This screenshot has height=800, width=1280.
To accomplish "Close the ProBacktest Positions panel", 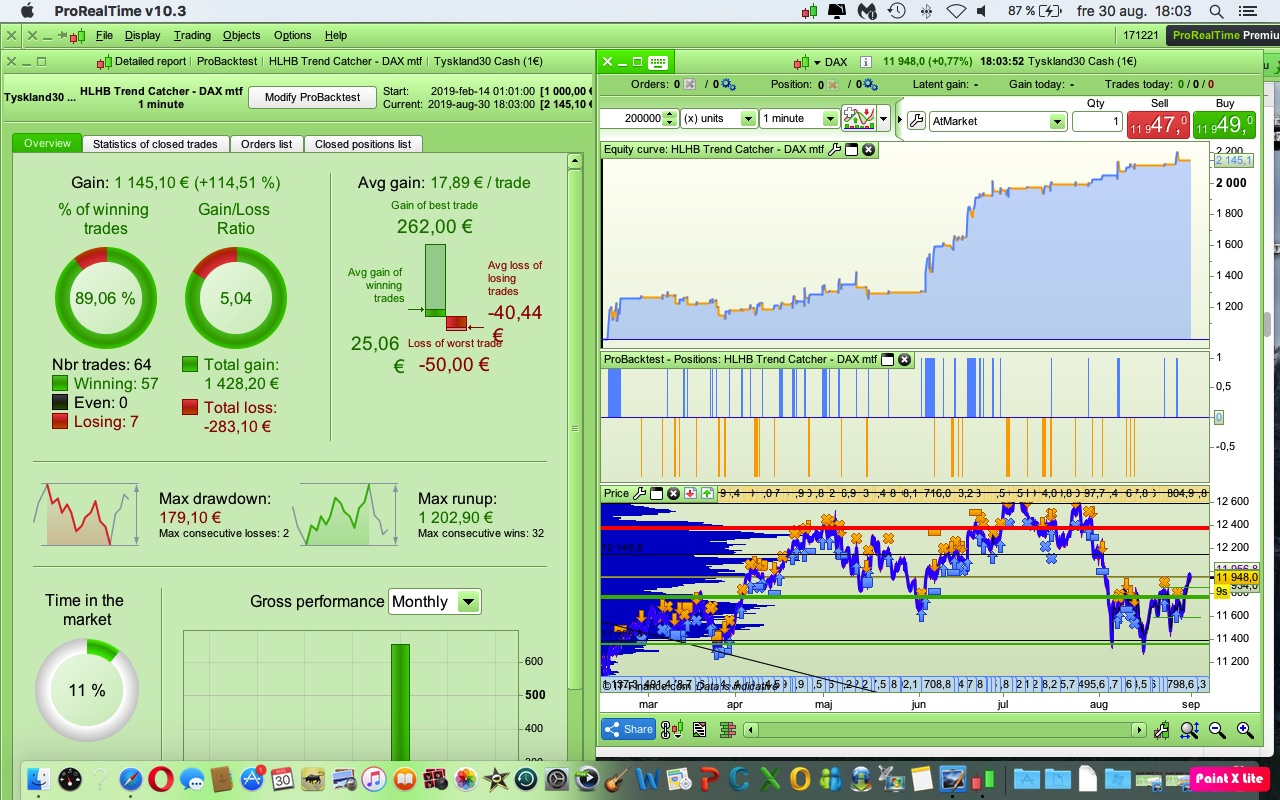I will (904, 360).
